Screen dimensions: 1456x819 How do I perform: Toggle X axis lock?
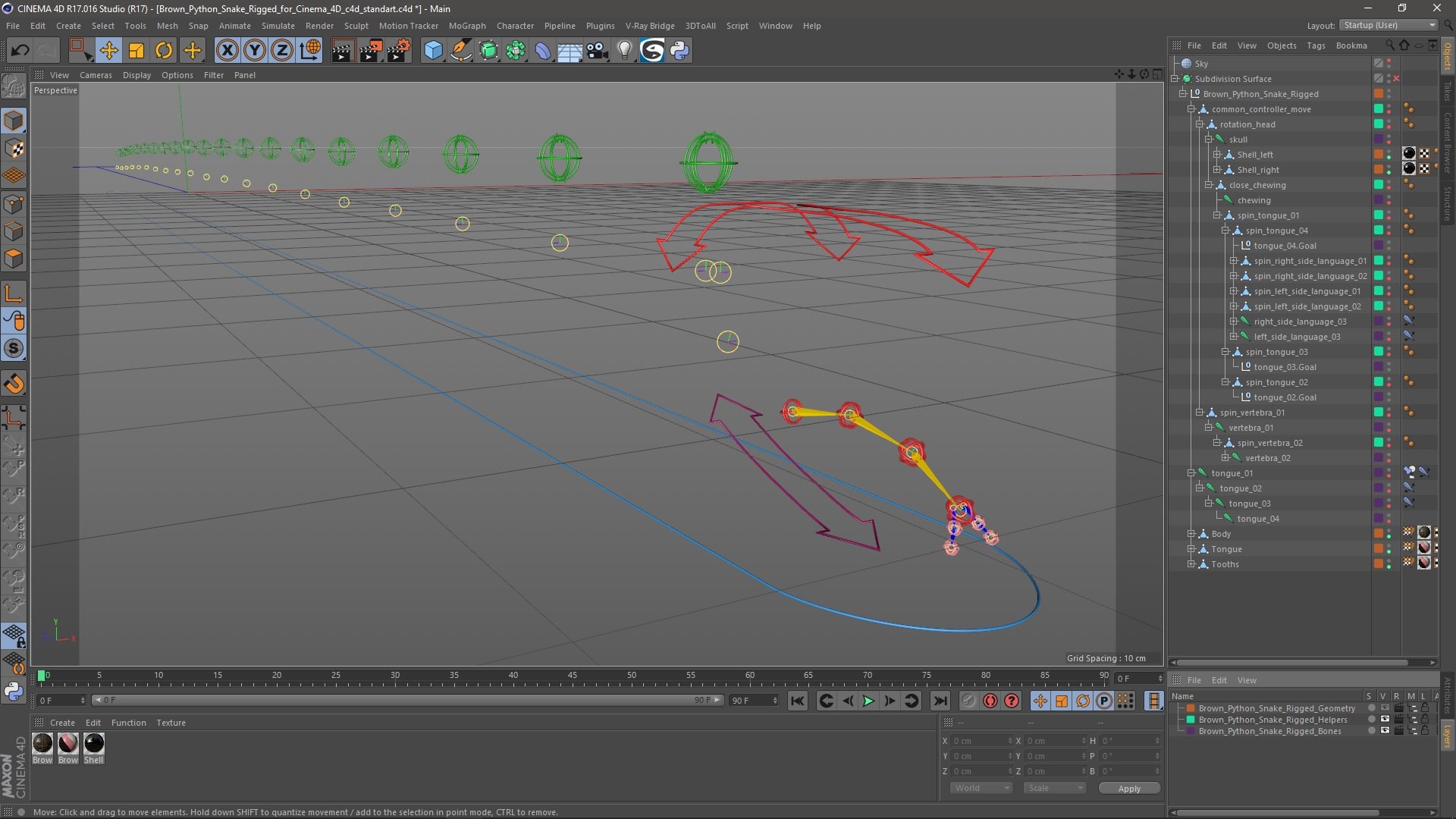pos(227,51)
